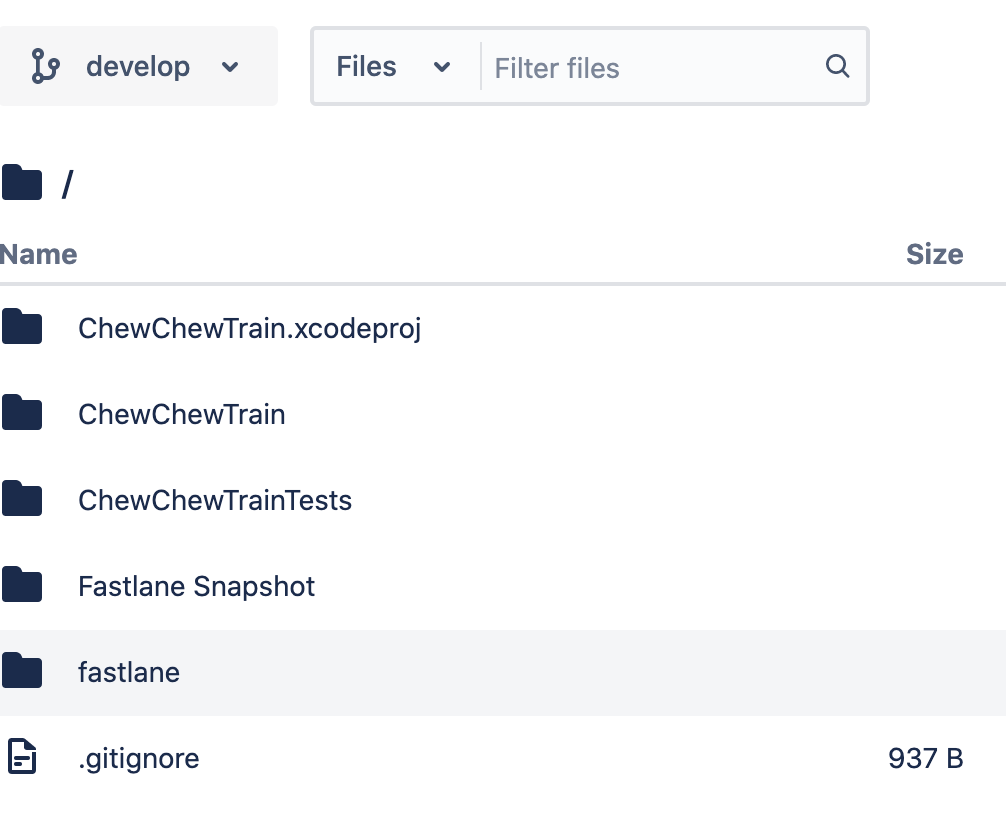Image resolution: width=1006 pixels, height=818 pixels.
Task: Click folder icon of lowercase fastlane row
Action: click(22, 670)
